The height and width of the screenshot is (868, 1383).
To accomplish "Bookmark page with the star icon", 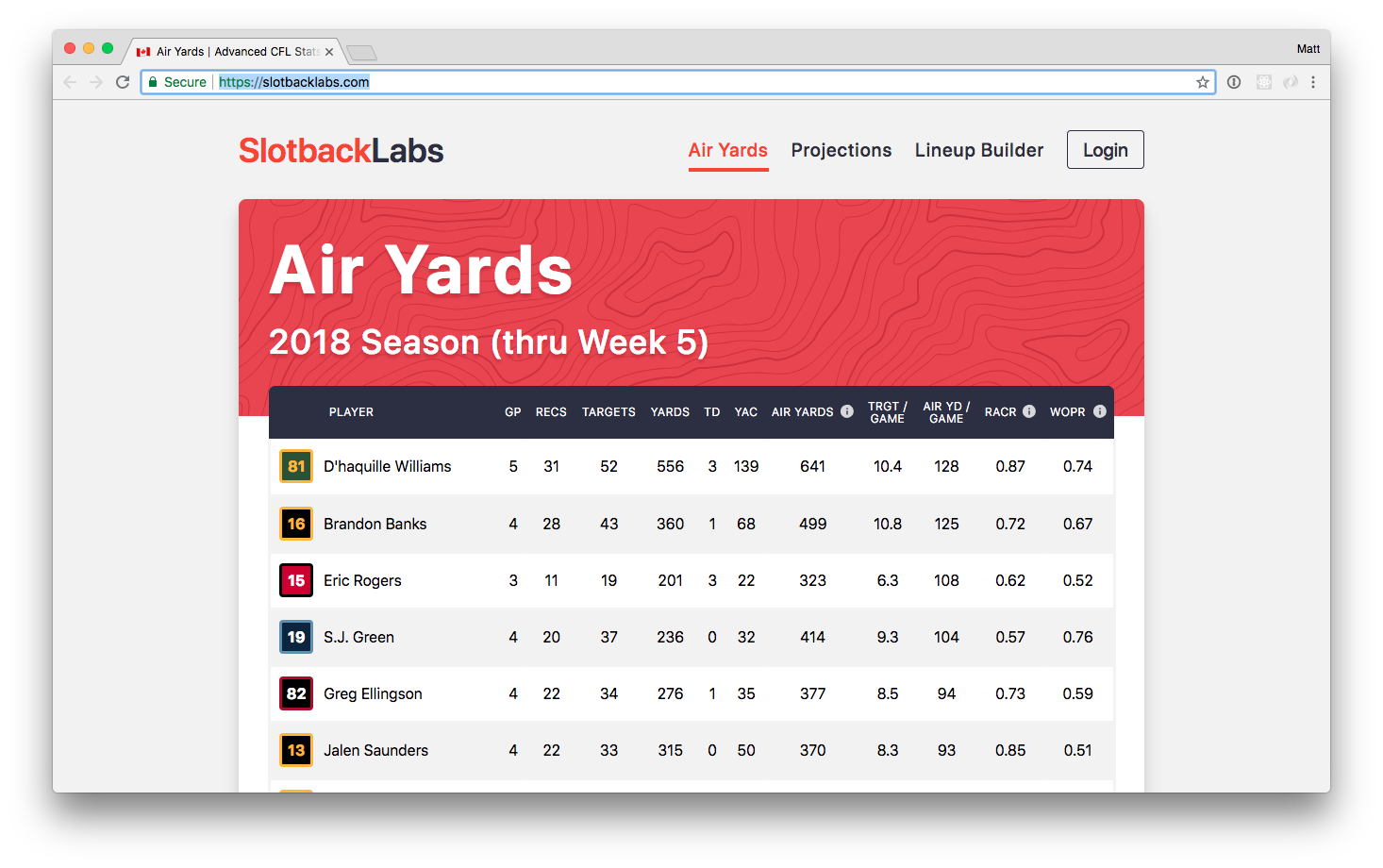I will click(x=1203, y=82).
